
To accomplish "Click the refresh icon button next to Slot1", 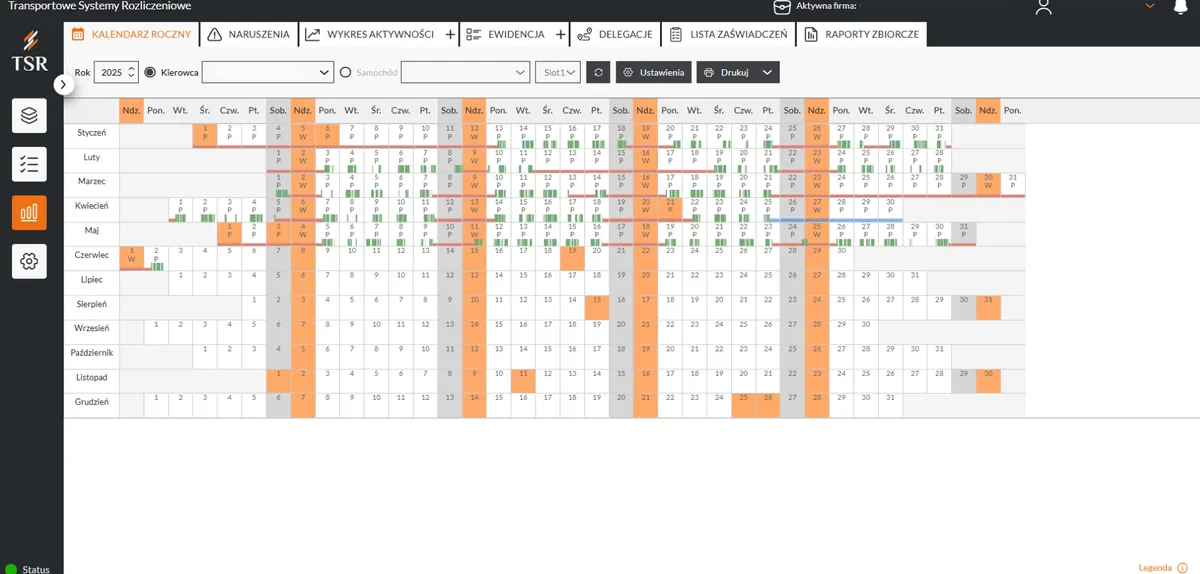I will 597,72.
